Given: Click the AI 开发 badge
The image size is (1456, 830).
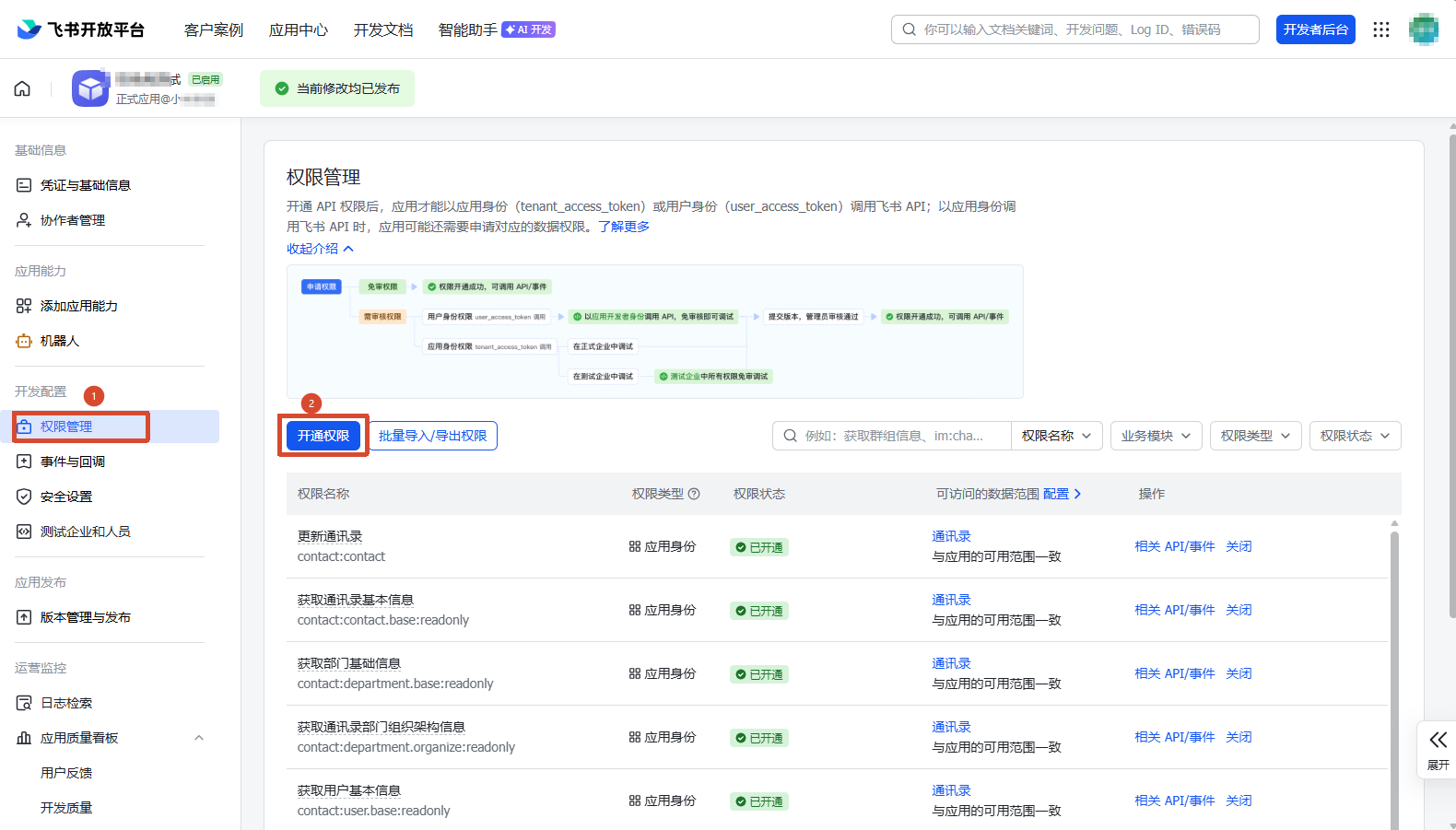Looking at the screenshot, I should pos(528,29).
